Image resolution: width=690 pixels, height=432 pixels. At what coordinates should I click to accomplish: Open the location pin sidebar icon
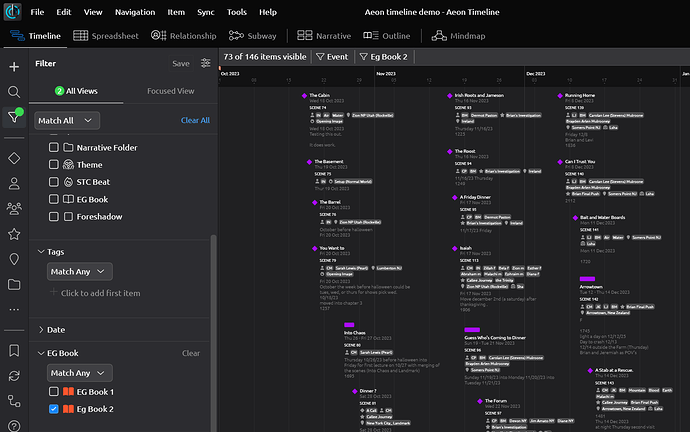point(14,259)
